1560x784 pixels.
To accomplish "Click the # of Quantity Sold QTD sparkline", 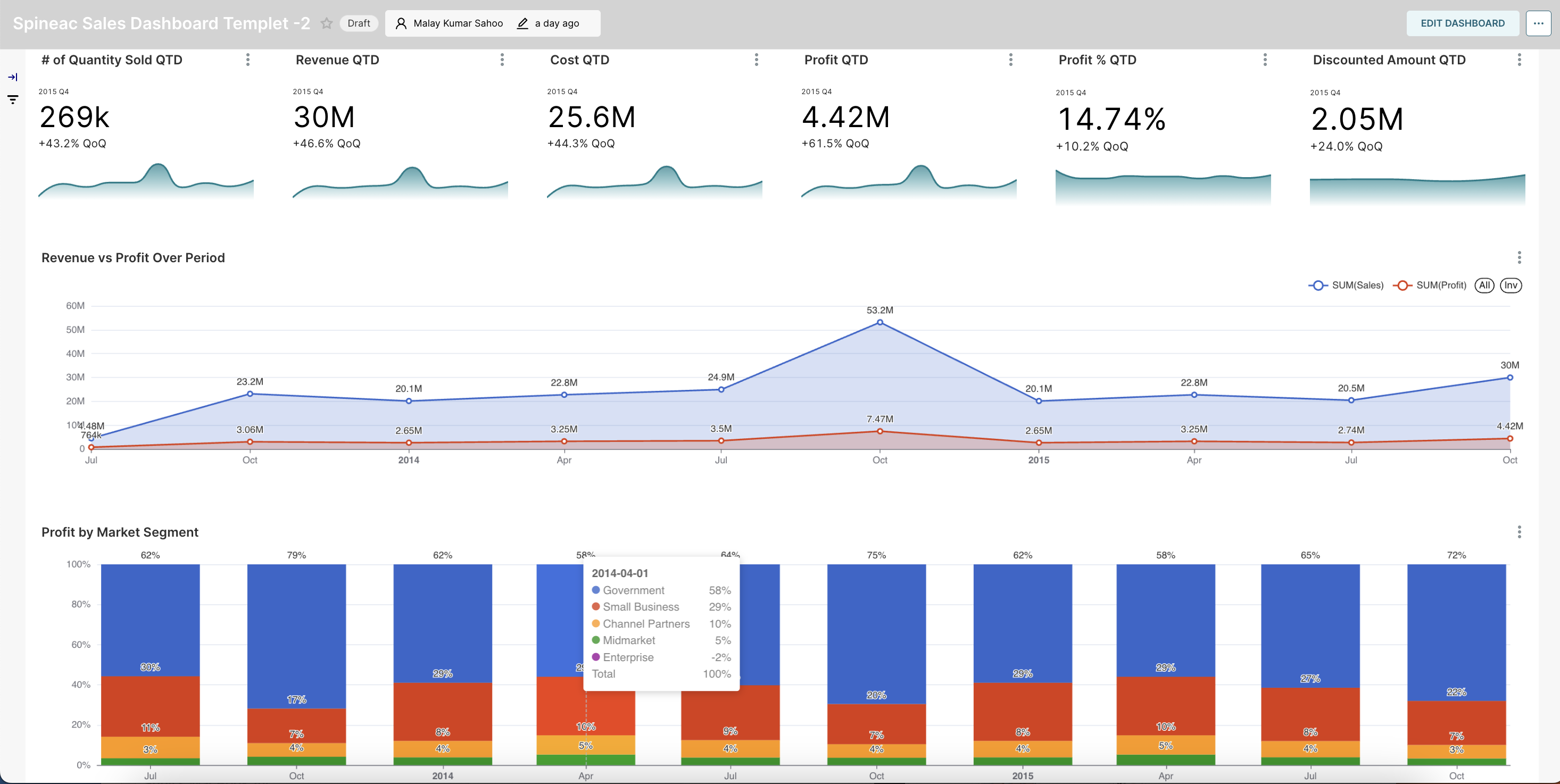I will point(146,181).
